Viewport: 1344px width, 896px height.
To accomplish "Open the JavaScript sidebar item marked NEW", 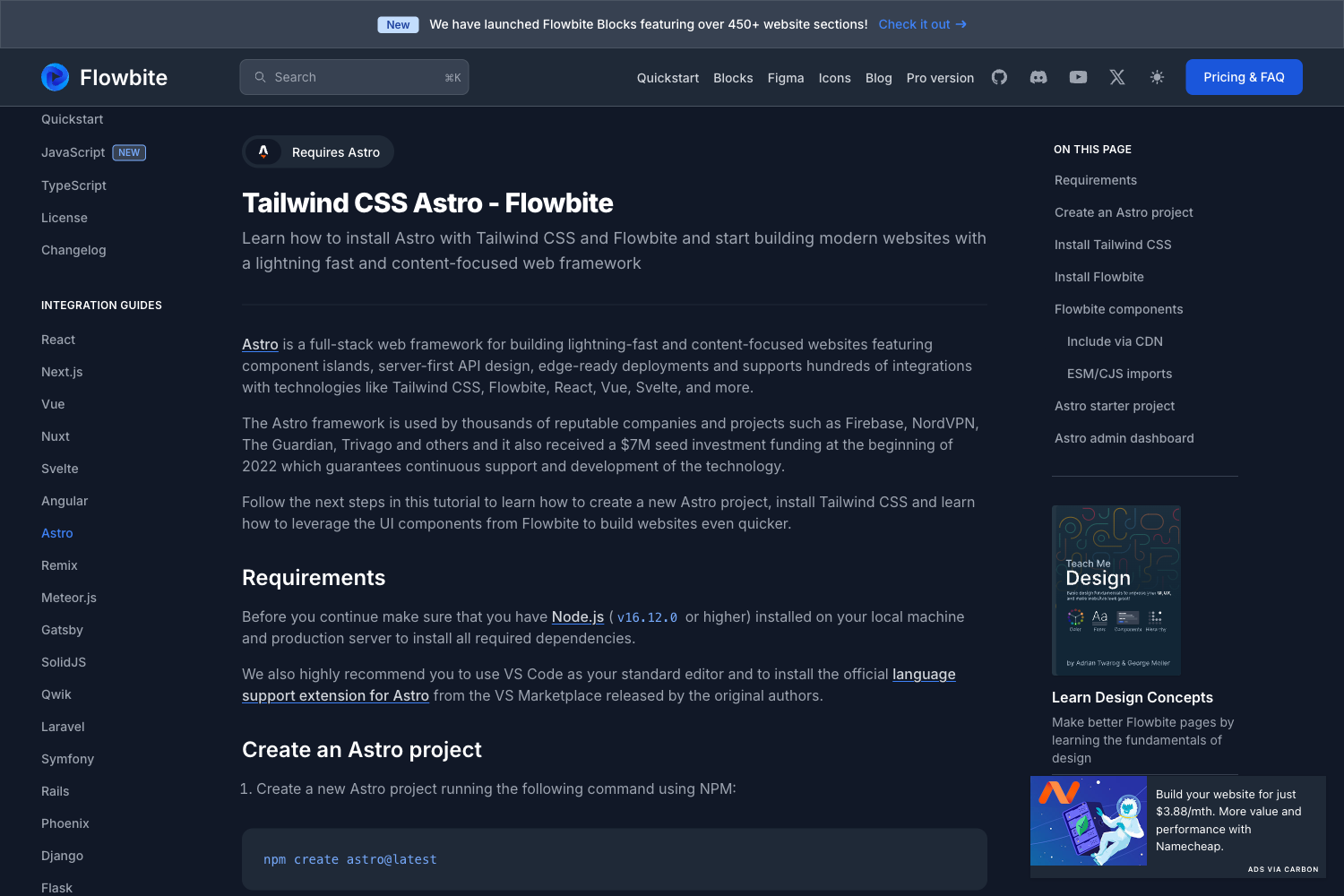I will click(73, 152).
